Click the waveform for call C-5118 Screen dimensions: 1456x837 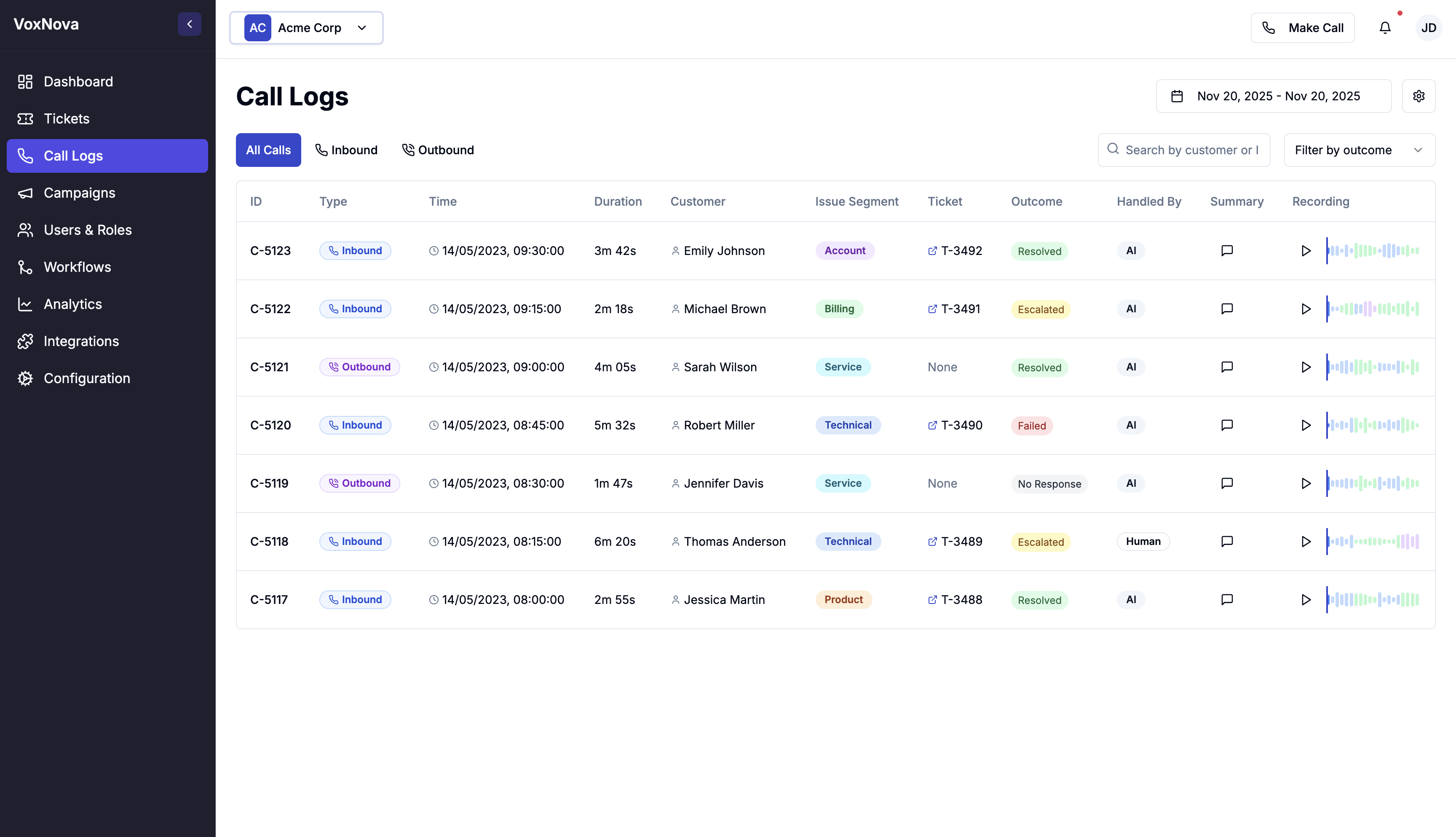pyautogui.click(x=1373, y=541)
